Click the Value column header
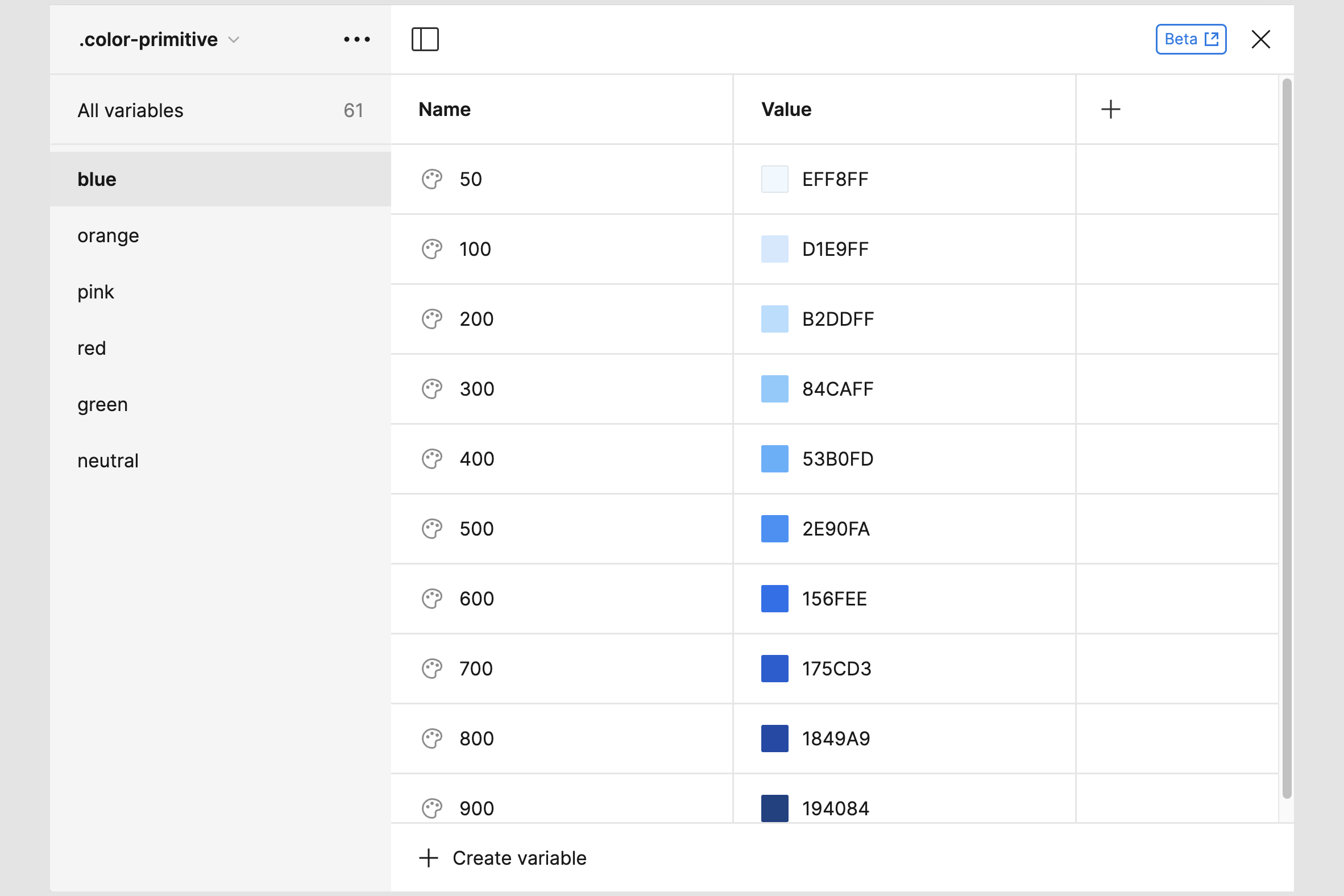This screenshot has width=1344, height=896. click(786, 109)
